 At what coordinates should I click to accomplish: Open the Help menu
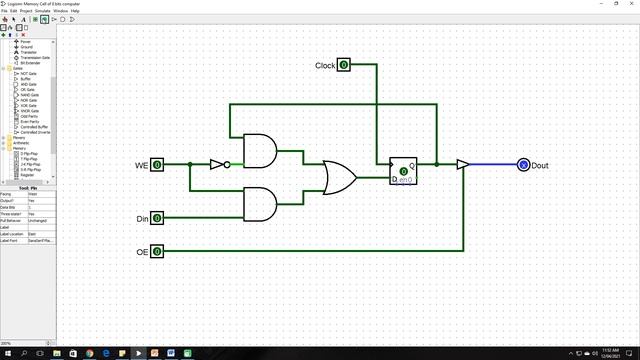click(x=75, y=11)
